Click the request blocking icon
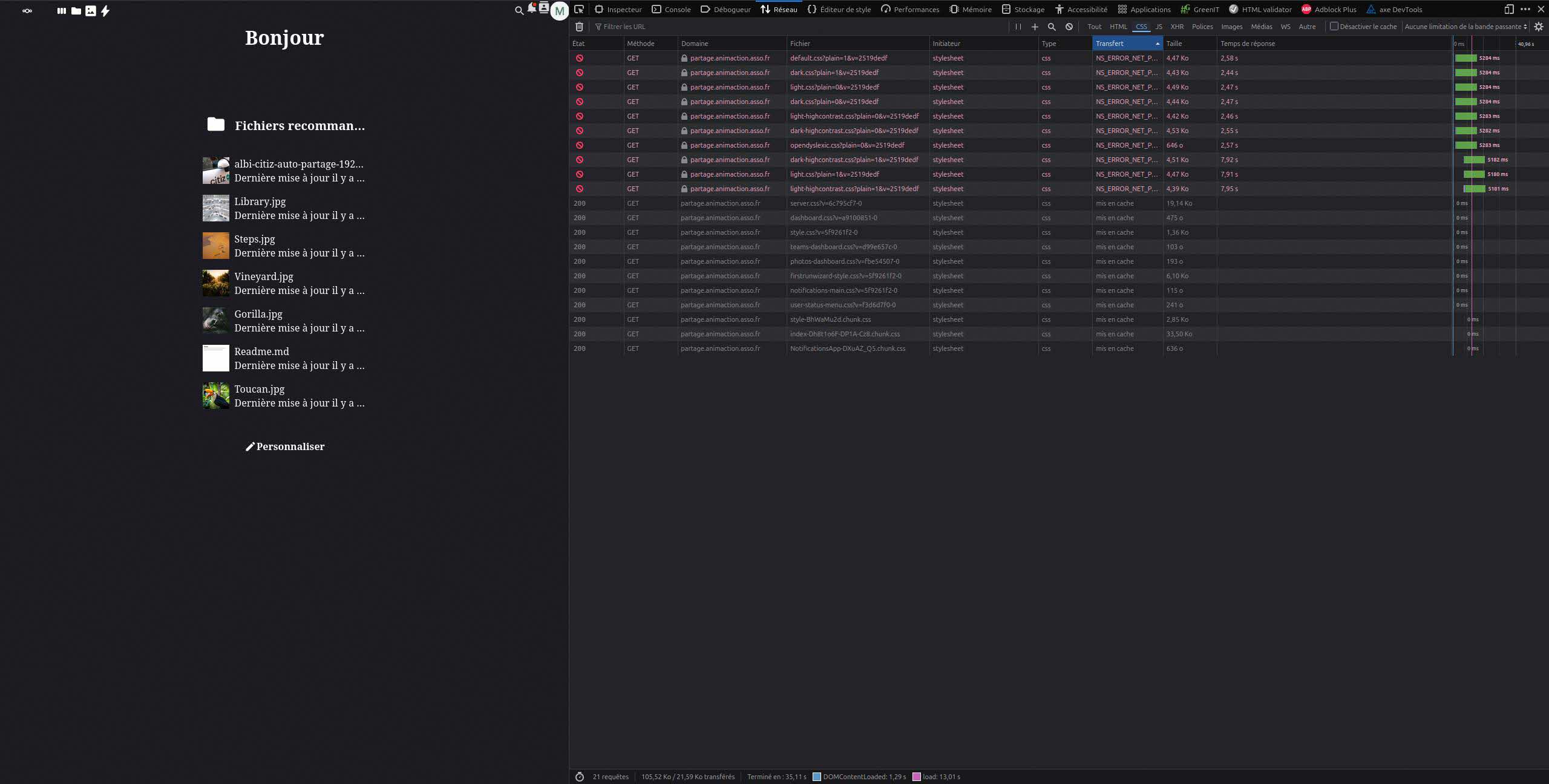Viewport: 1549px width, 784px height. 1069,27
